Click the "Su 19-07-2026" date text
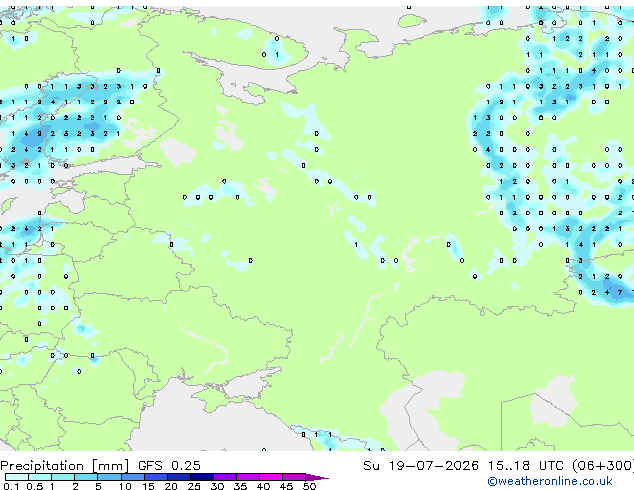Screen dimensions: 634x490 (421, 465)
